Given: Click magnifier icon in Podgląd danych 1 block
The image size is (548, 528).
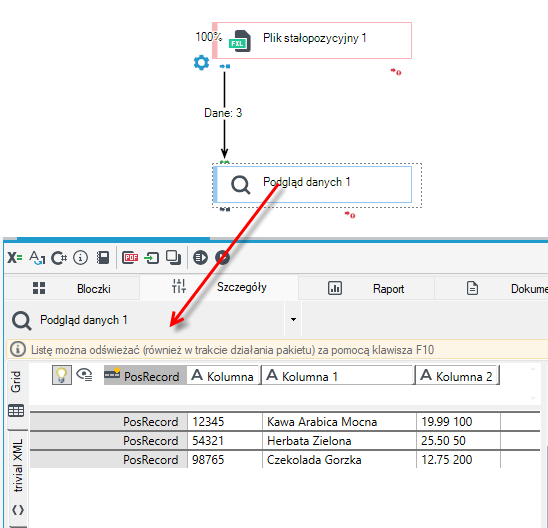Looking at the screenshot, I should point(240,185).
